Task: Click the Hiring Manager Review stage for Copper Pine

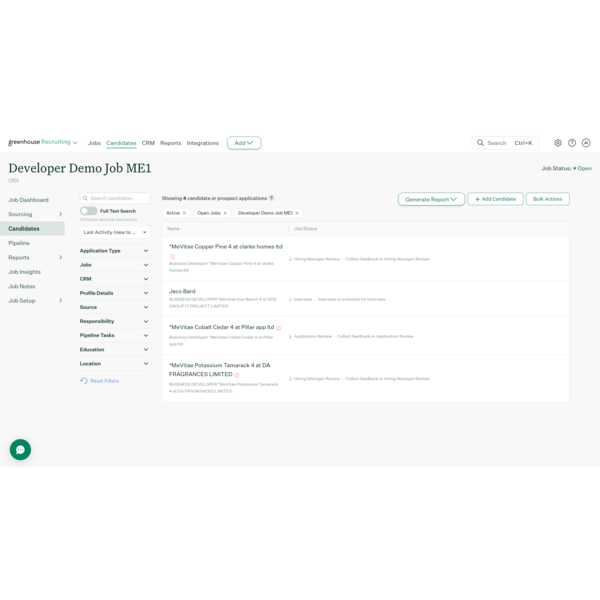Action: 316,259
